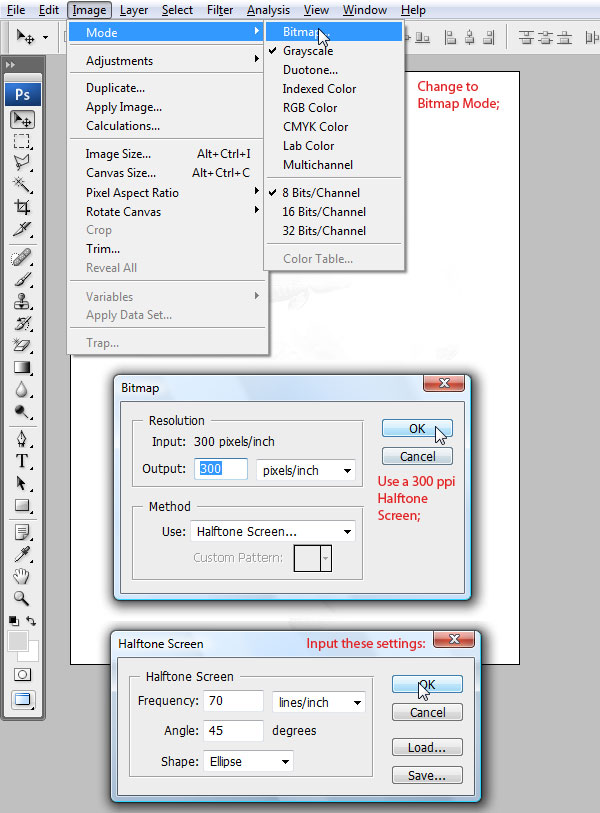Image resolution: width=600 pixels, height=813 pixels.
Task: Select the Healing Brush tool
Action: [22, 258]
